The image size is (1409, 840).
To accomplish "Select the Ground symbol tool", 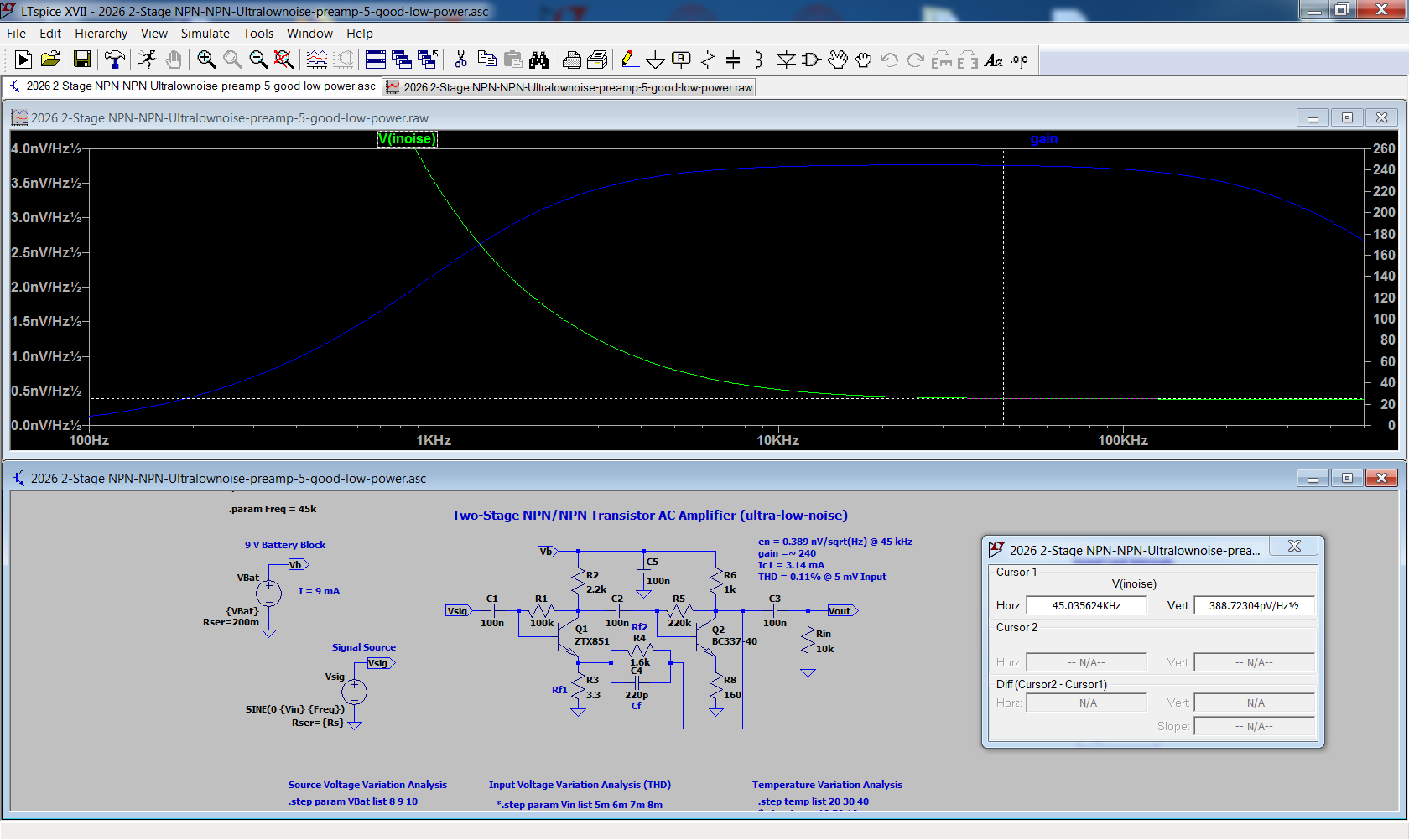I will tap(656, 60).
